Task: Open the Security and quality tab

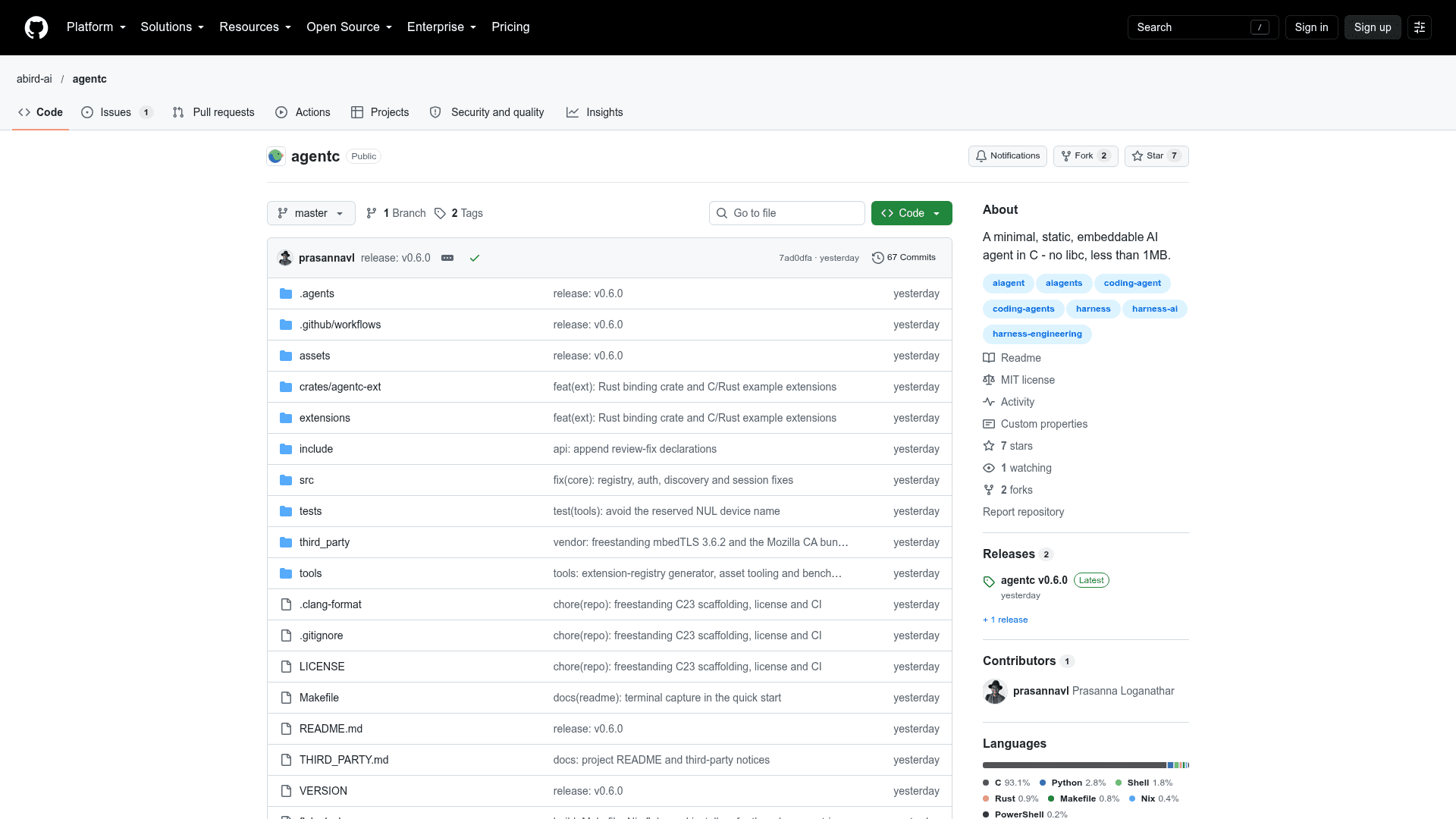Action: click(x=487, y=112)
